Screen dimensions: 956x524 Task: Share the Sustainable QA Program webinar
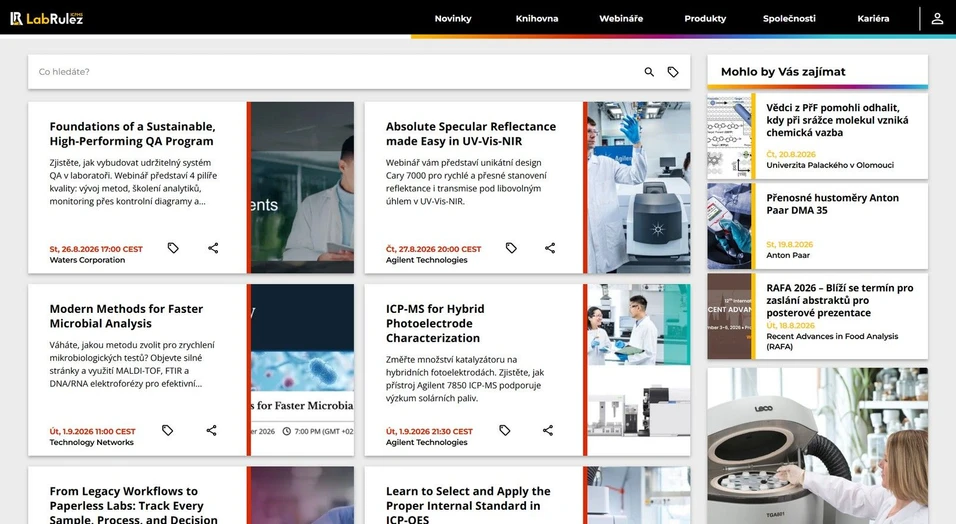pos(213,248)
